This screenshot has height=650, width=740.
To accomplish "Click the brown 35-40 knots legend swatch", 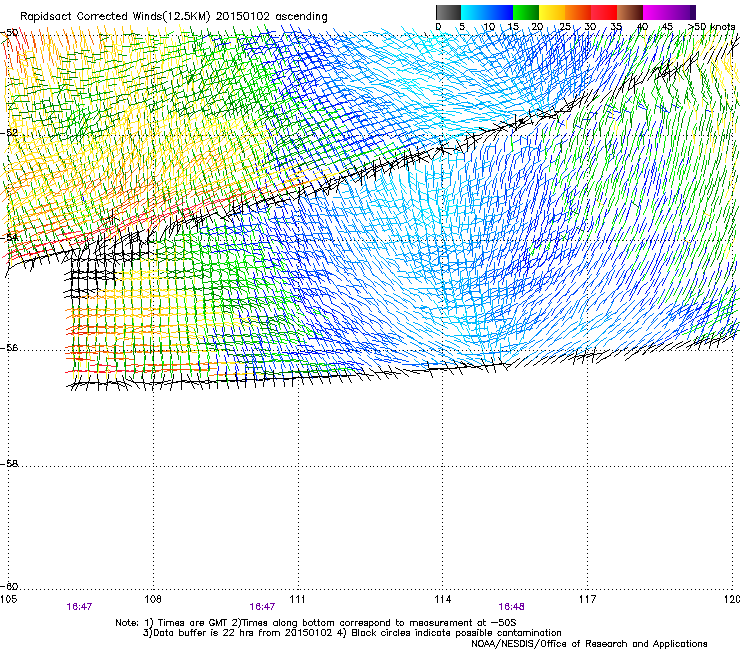I will [630, 12].
